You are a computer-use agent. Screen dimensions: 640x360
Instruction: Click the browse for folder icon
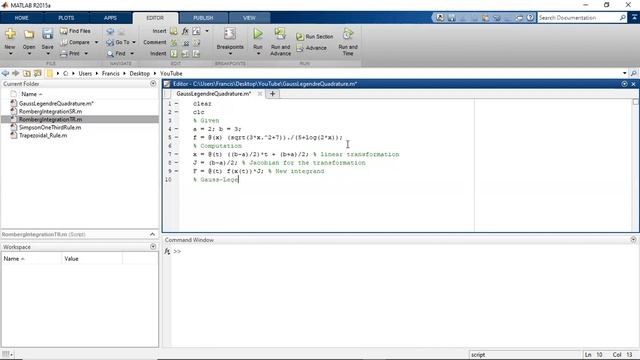point(38,73)
